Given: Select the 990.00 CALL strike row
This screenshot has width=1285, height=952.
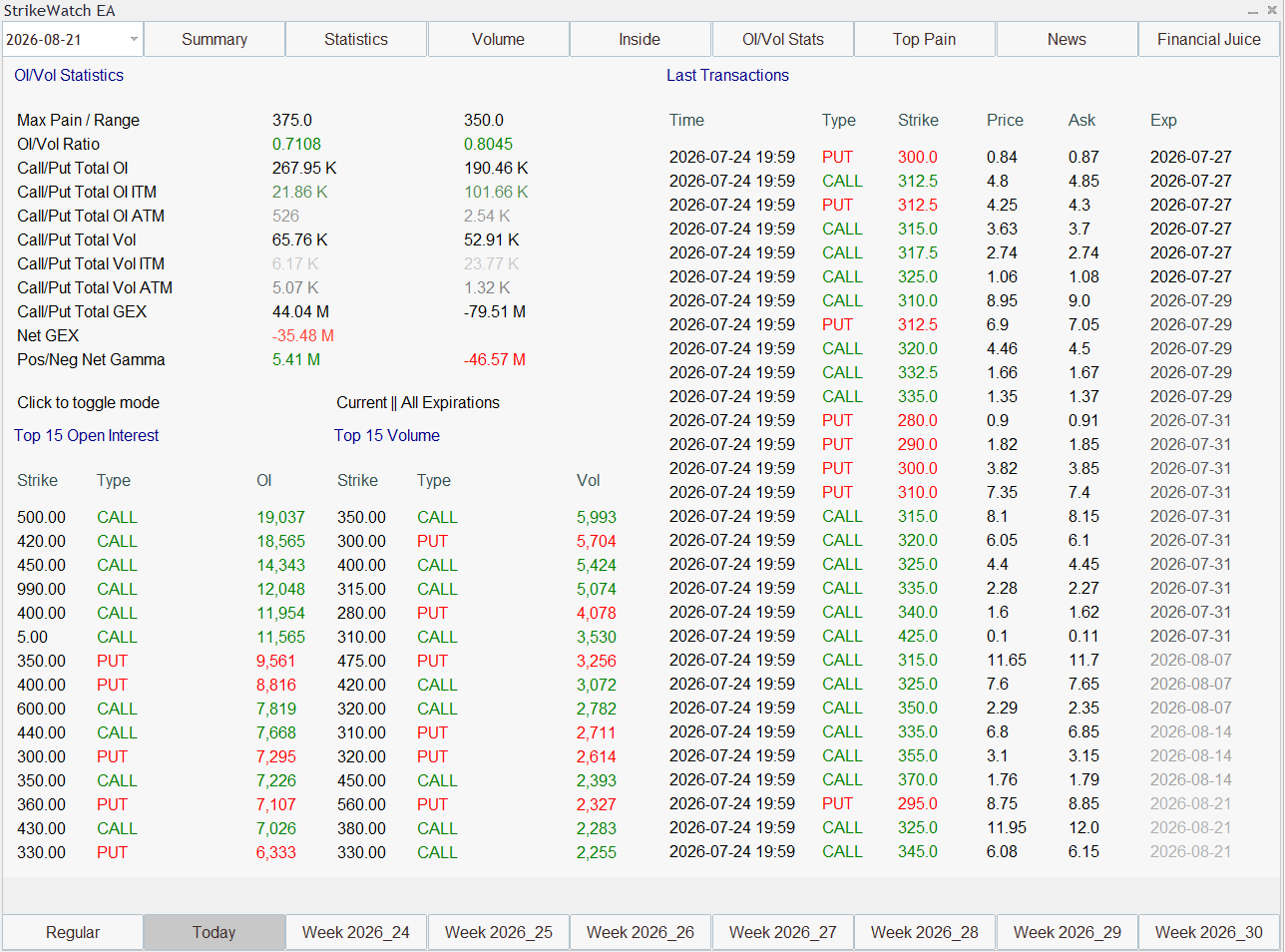Looking at the screenshot, I should [161, 590].
